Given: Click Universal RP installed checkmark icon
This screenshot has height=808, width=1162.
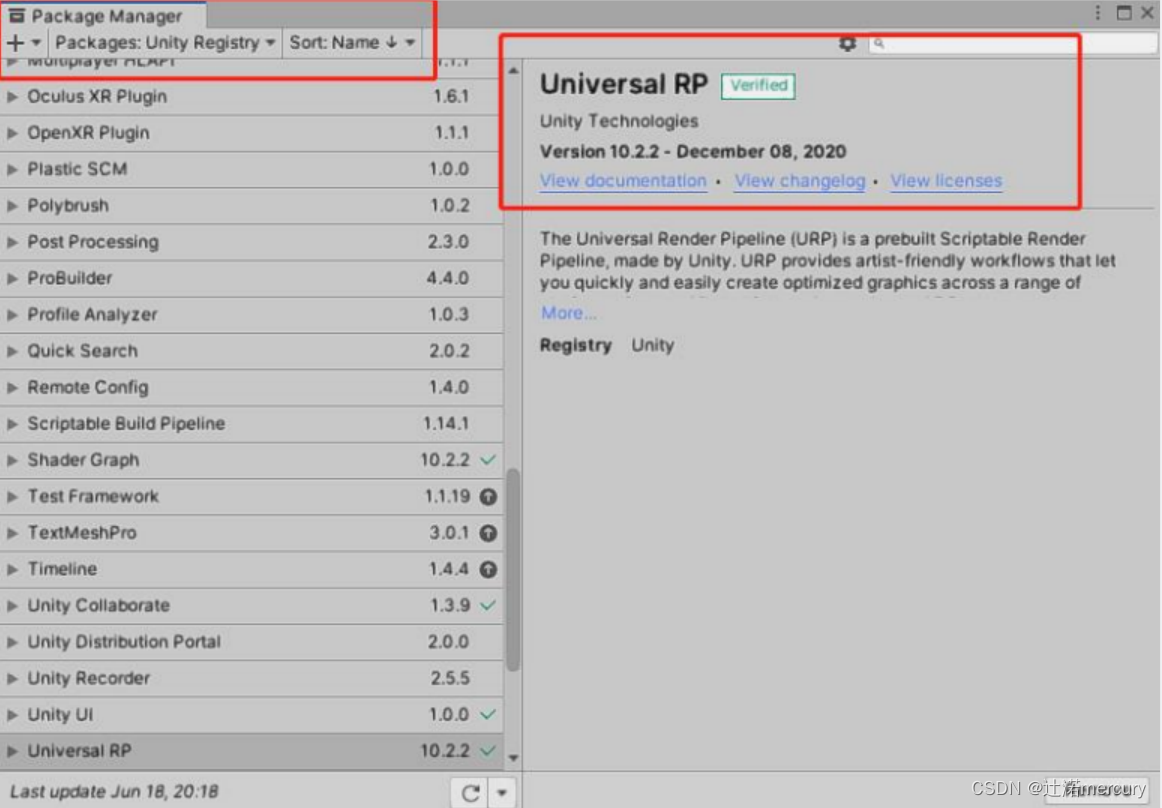Looking at the screenshot, I should click(x=488, y=750).
